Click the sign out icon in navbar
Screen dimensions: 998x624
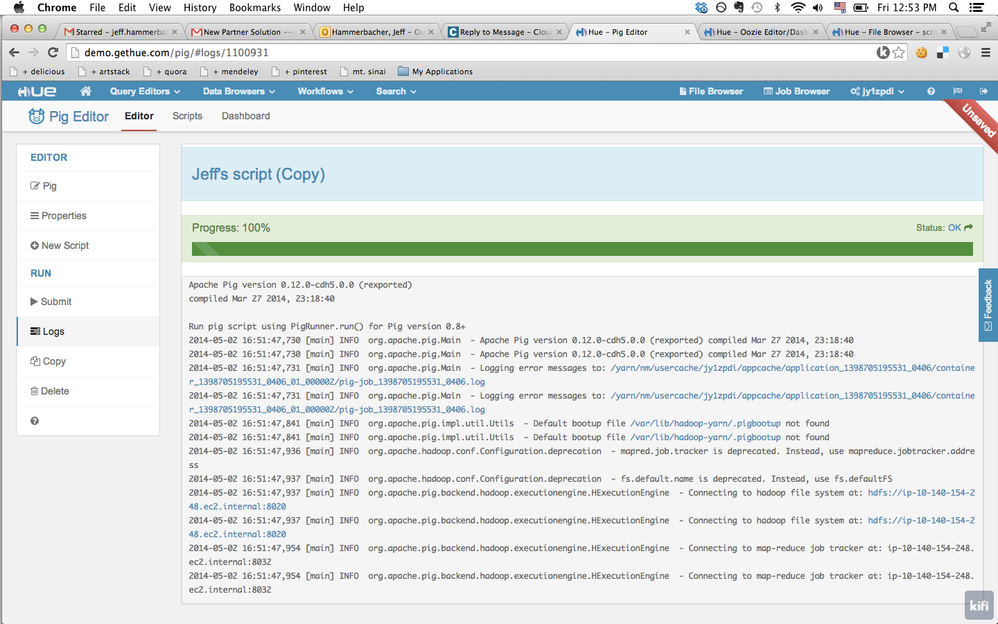(983, 91)
